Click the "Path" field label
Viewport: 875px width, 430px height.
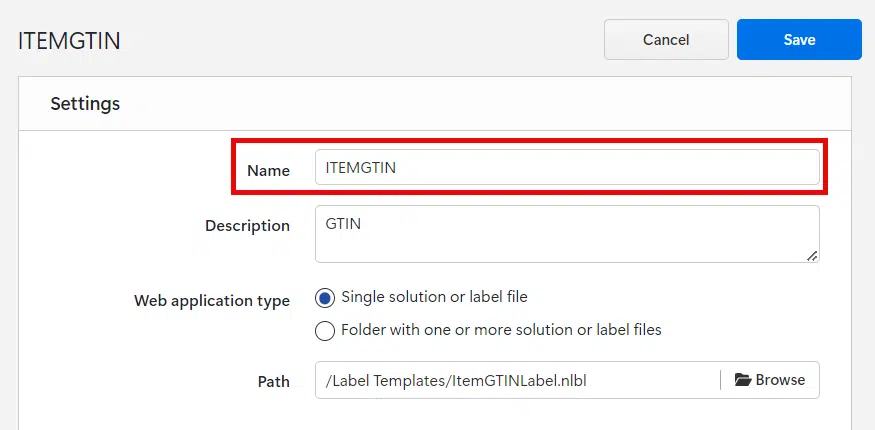pyautogui.click(x=273, y=381)
